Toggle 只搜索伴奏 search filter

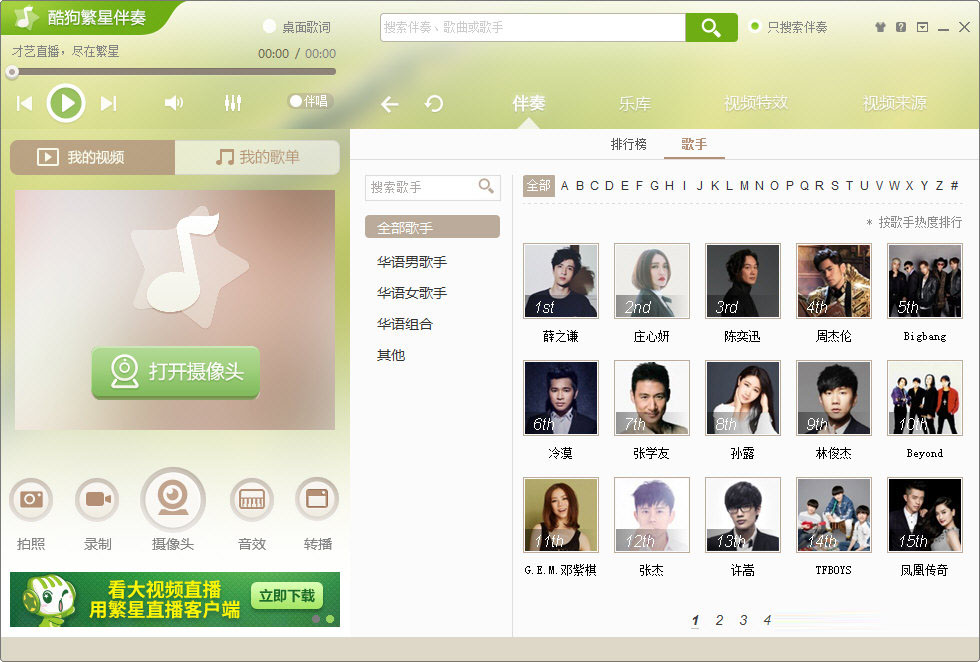(789, 27)
